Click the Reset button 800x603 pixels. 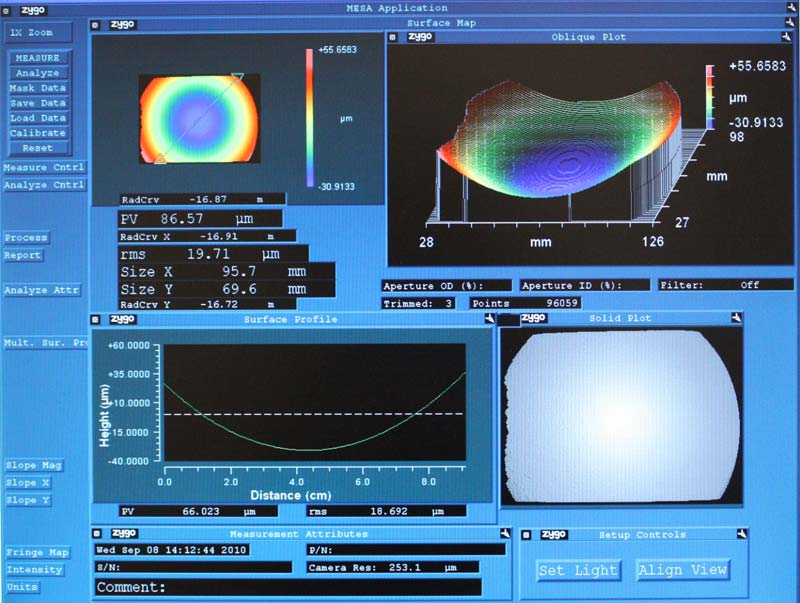pos(39,148)
